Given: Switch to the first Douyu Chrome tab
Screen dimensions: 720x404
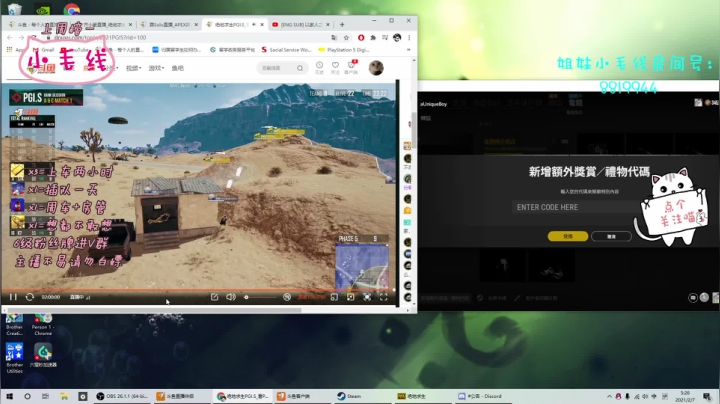Looking at the screenshot, I should coord(37,25).
